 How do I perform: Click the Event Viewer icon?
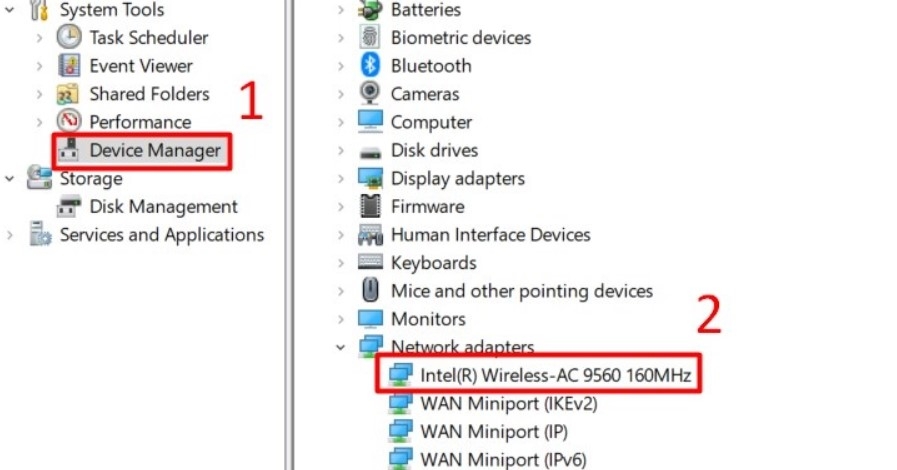(69, 66)
